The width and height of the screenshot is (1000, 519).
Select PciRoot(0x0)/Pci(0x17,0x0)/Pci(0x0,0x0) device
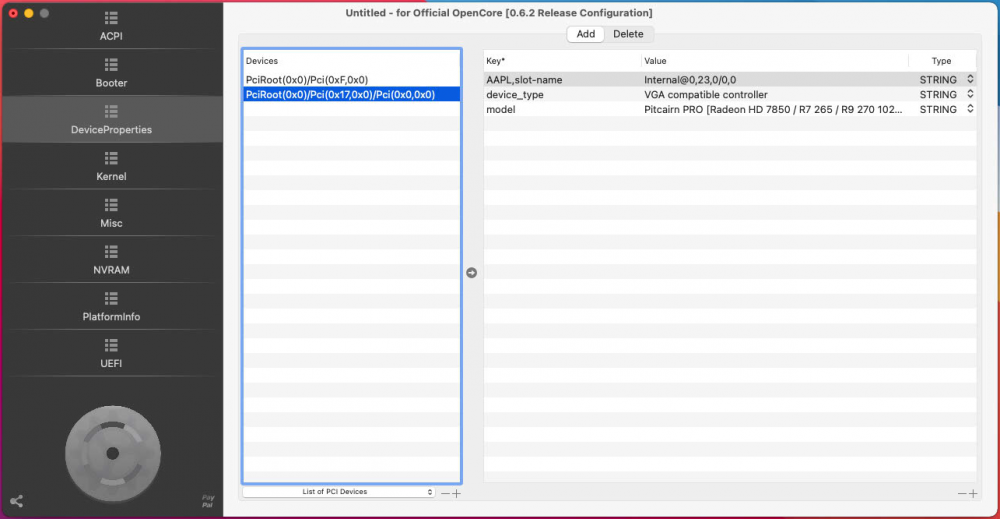pos(351,94)
